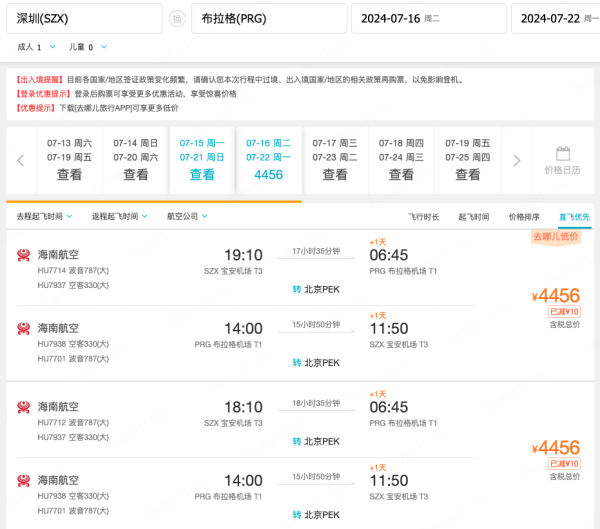Click flight number HU7712 波音787(大)
The height and width of the screenshot is (529, 600).
click(73, 423)
